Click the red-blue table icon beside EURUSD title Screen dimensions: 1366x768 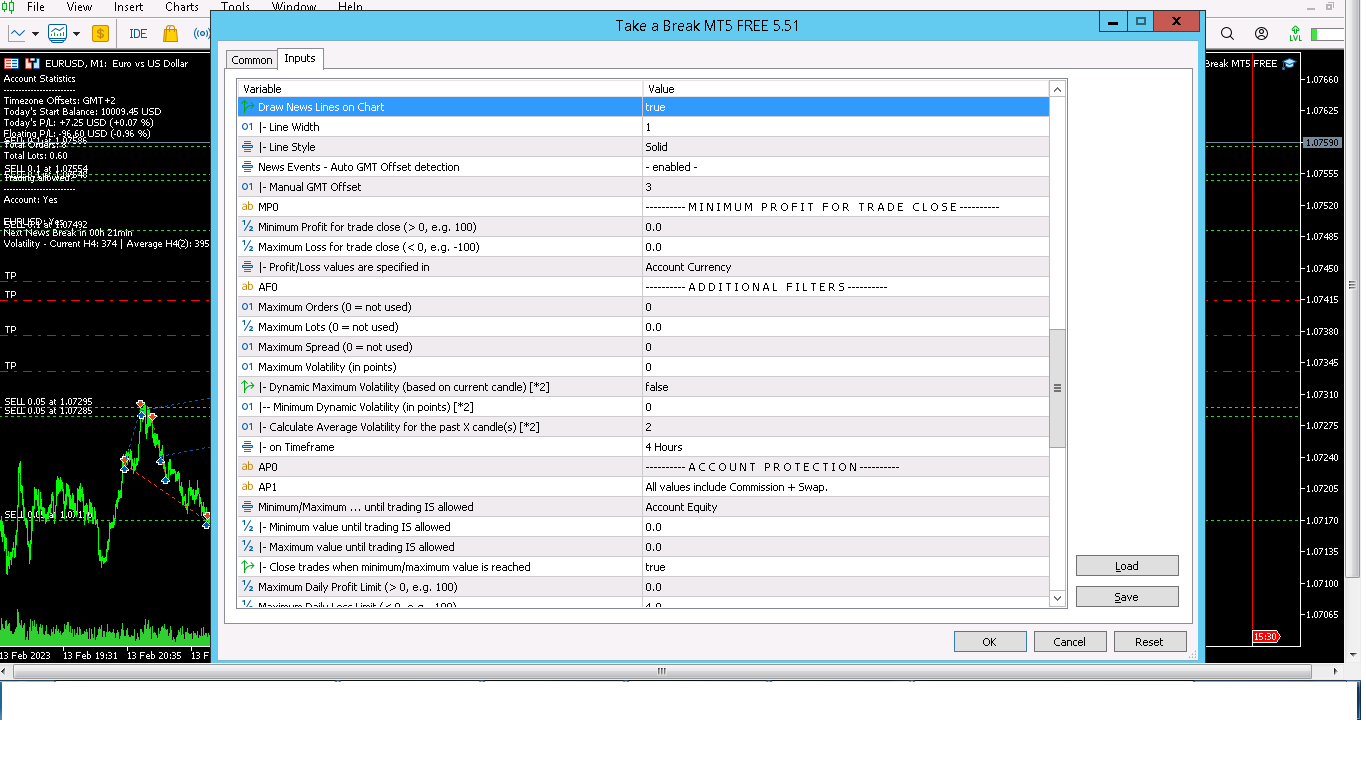point(11,63)
